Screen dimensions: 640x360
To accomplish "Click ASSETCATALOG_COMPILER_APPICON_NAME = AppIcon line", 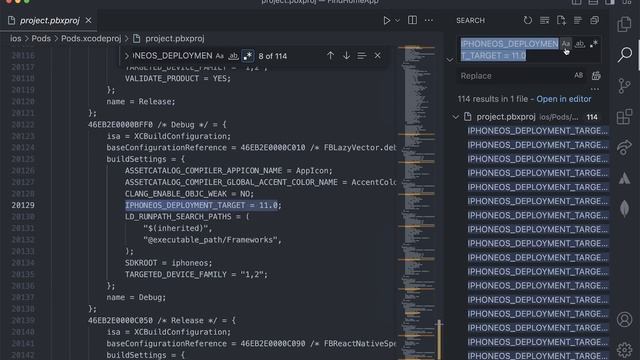I will tap(229, 171).
